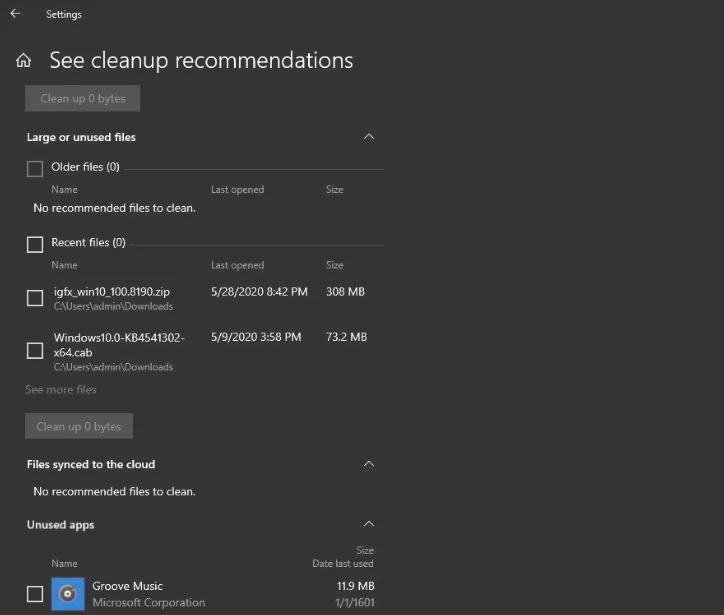Click the Microsoft Corporation publisher text
The height and width of the screenshot is (615, 724).
tap(149, 603)
